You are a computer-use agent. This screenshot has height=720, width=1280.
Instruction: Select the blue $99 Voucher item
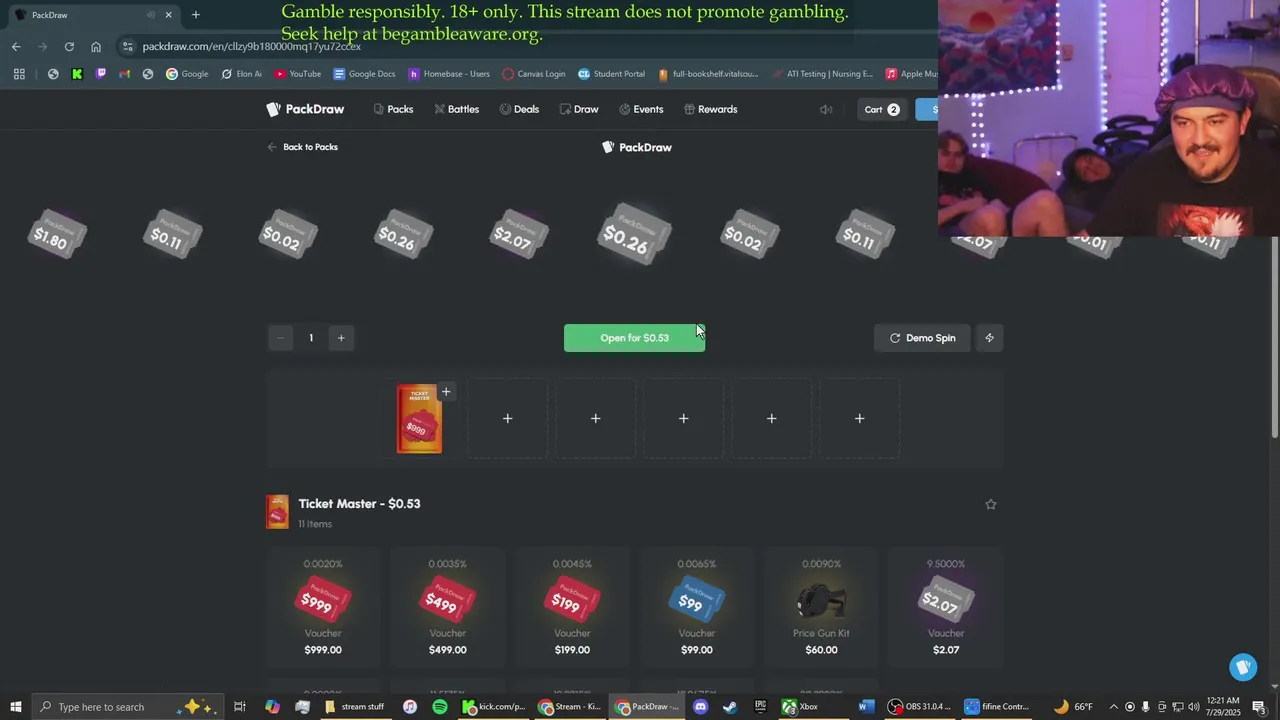click(x=697, y=607)
